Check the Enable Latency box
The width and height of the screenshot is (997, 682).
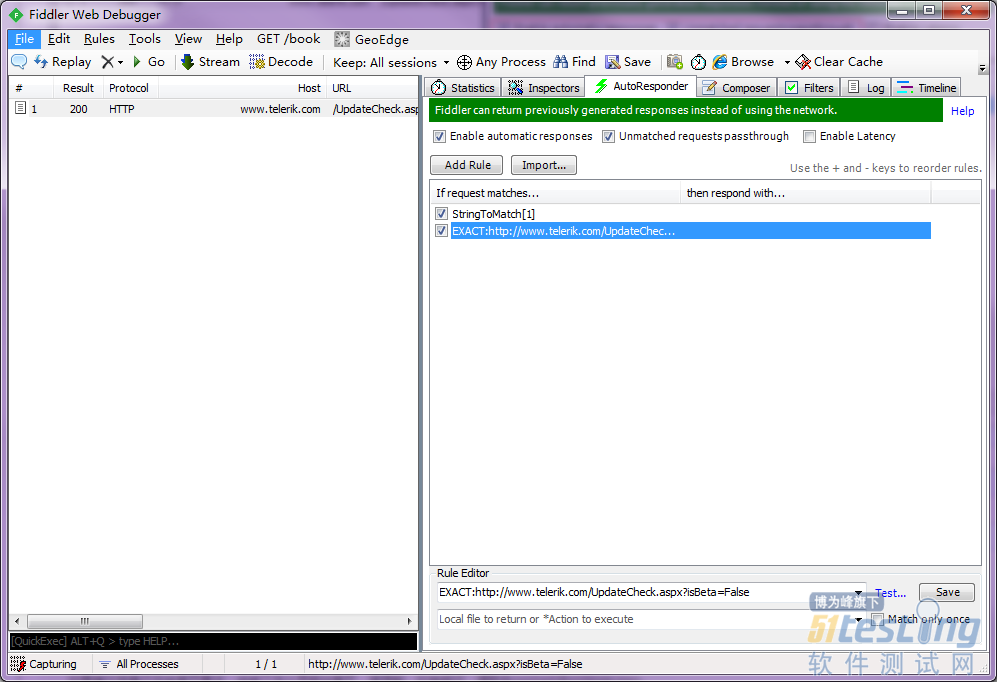coord(809,136)
